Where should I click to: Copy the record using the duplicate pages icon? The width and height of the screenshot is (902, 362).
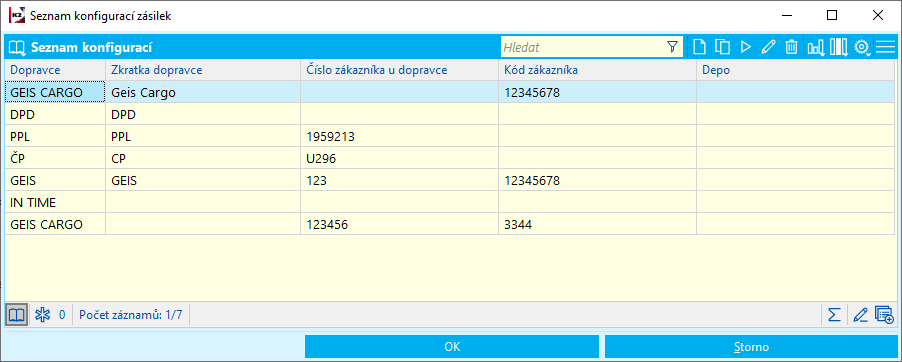tap(723, 47)
